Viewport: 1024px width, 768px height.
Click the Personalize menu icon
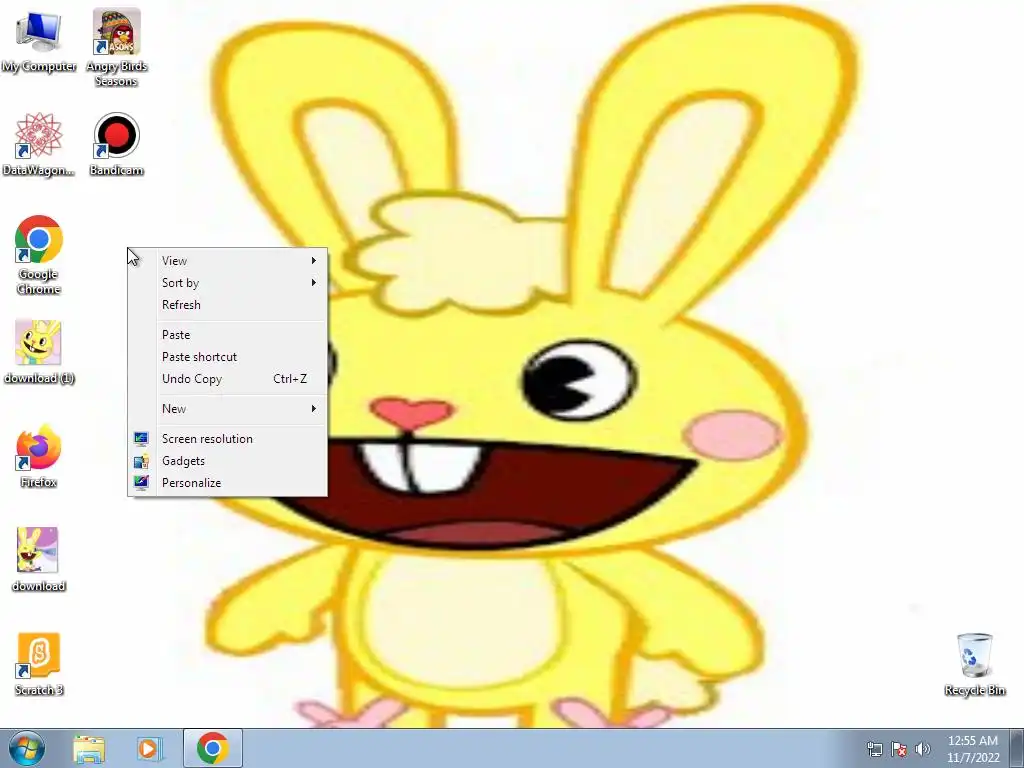point(141,483)
